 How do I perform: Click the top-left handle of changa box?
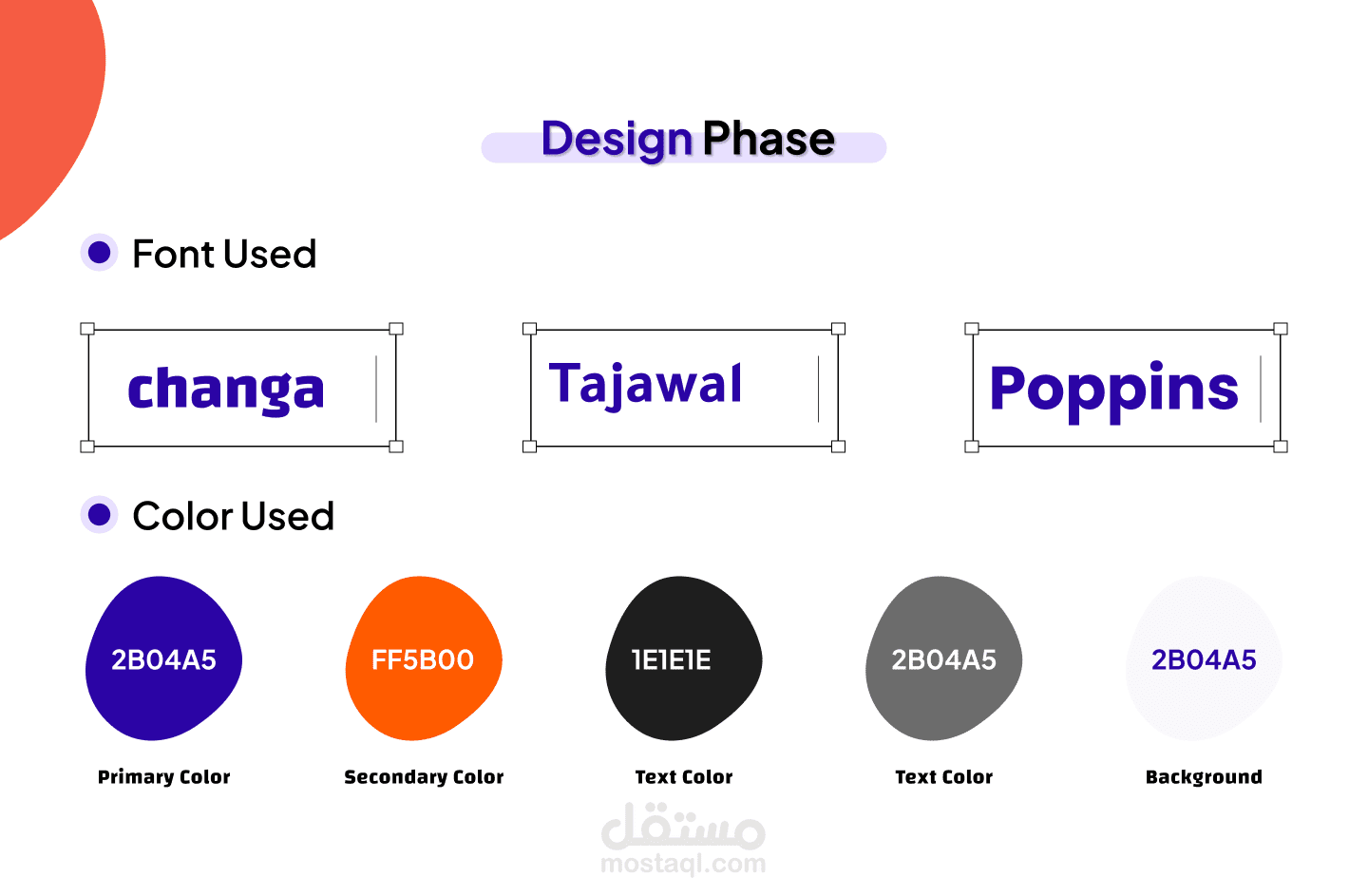pyautogui.click(x=87, y=329)
